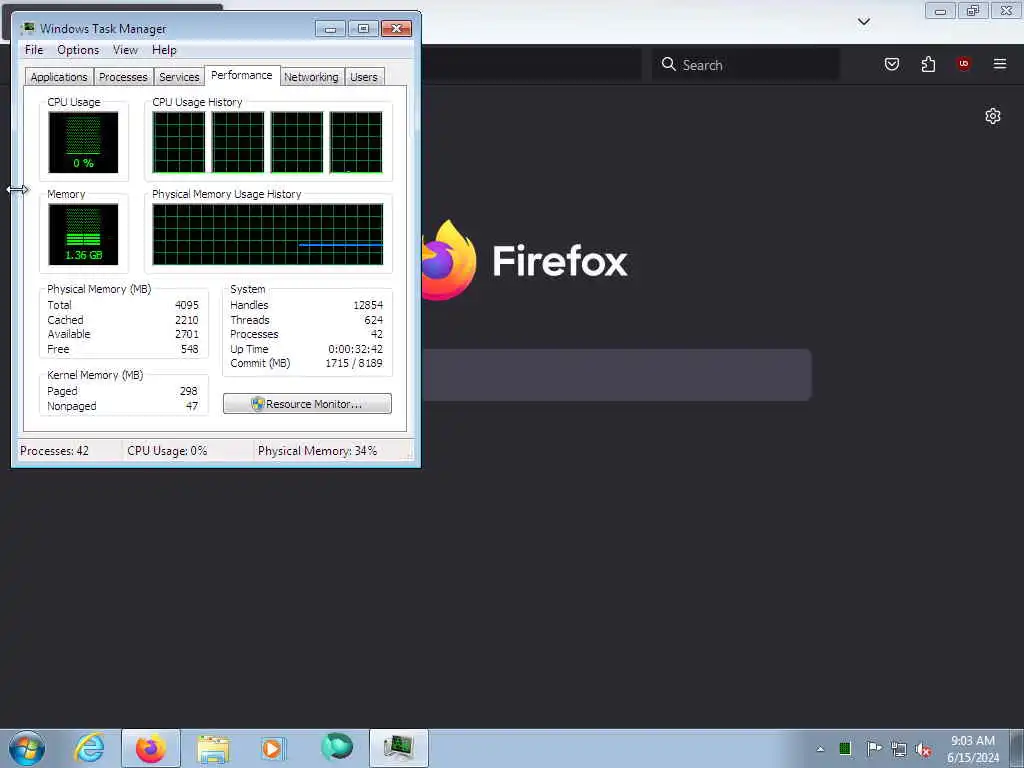Switch to the Services tab
The height and width of the screenshot is (768, 1024).
[x=179, y=77]
